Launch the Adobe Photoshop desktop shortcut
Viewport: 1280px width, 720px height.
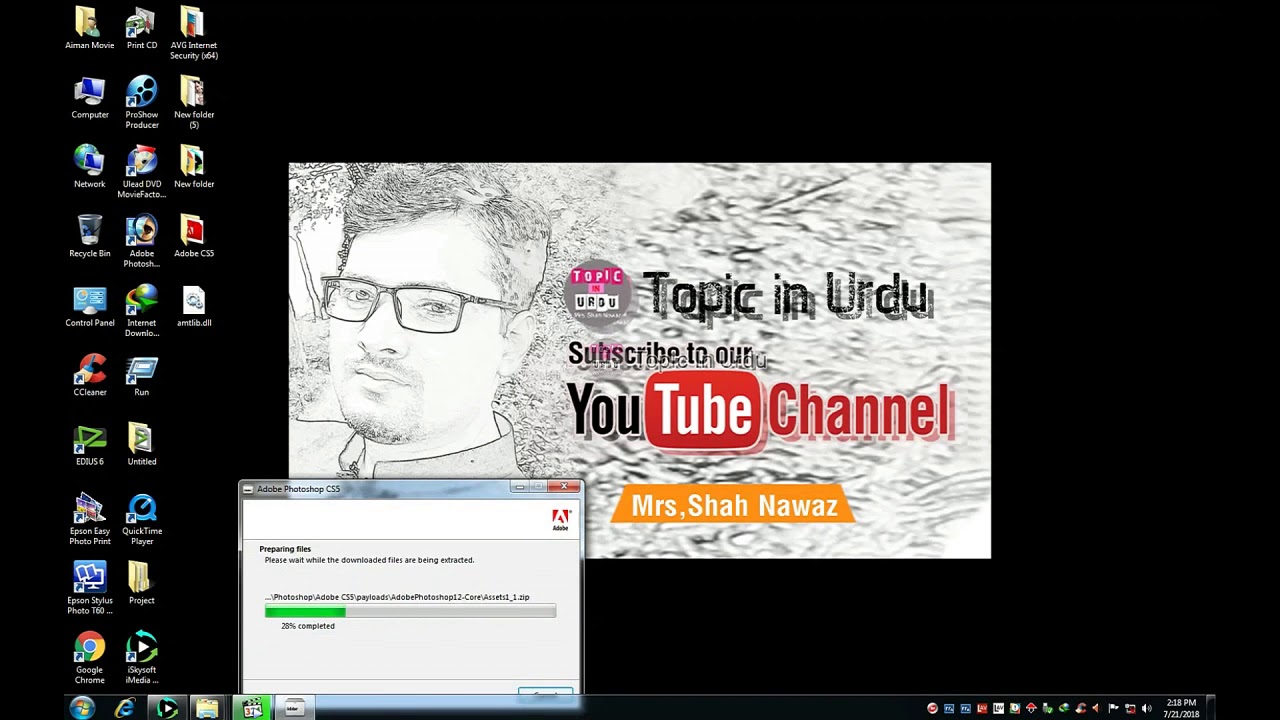(x=141, y=242)
